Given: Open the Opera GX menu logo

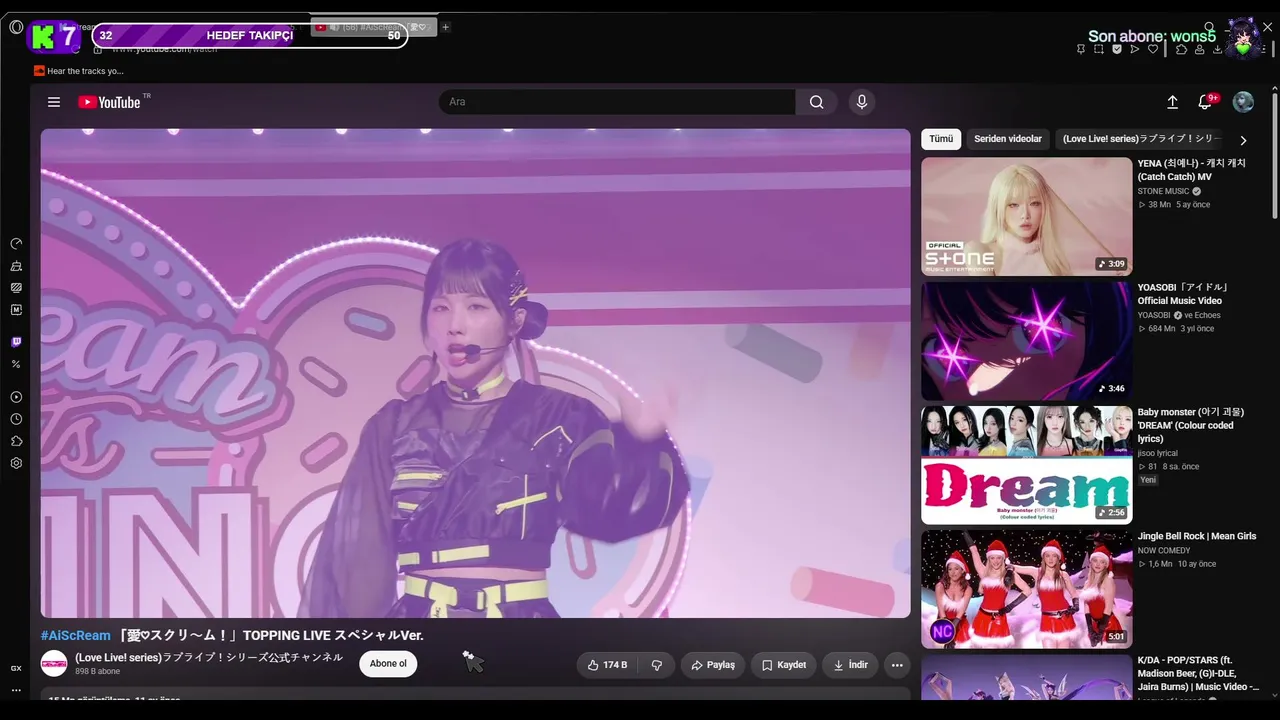Looking at the screenshot, I should click(x=16, y=27).
